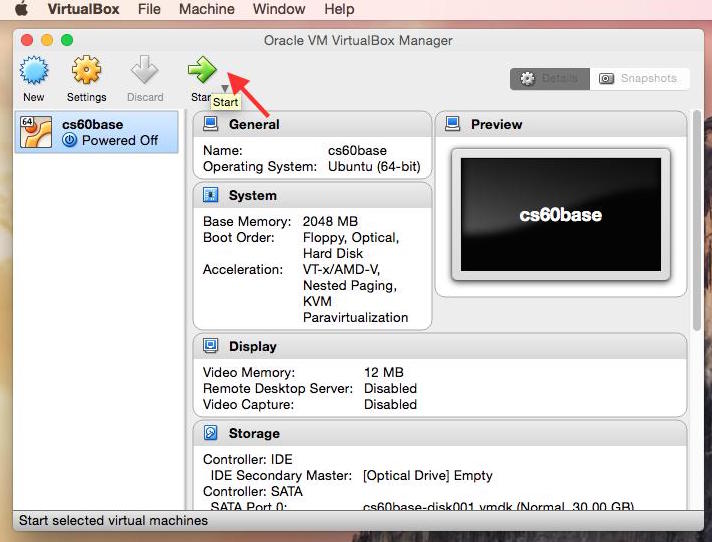Click the Preview section monitor icon
The width and height of the screenshot is (712, 542).
coord(452,124)
